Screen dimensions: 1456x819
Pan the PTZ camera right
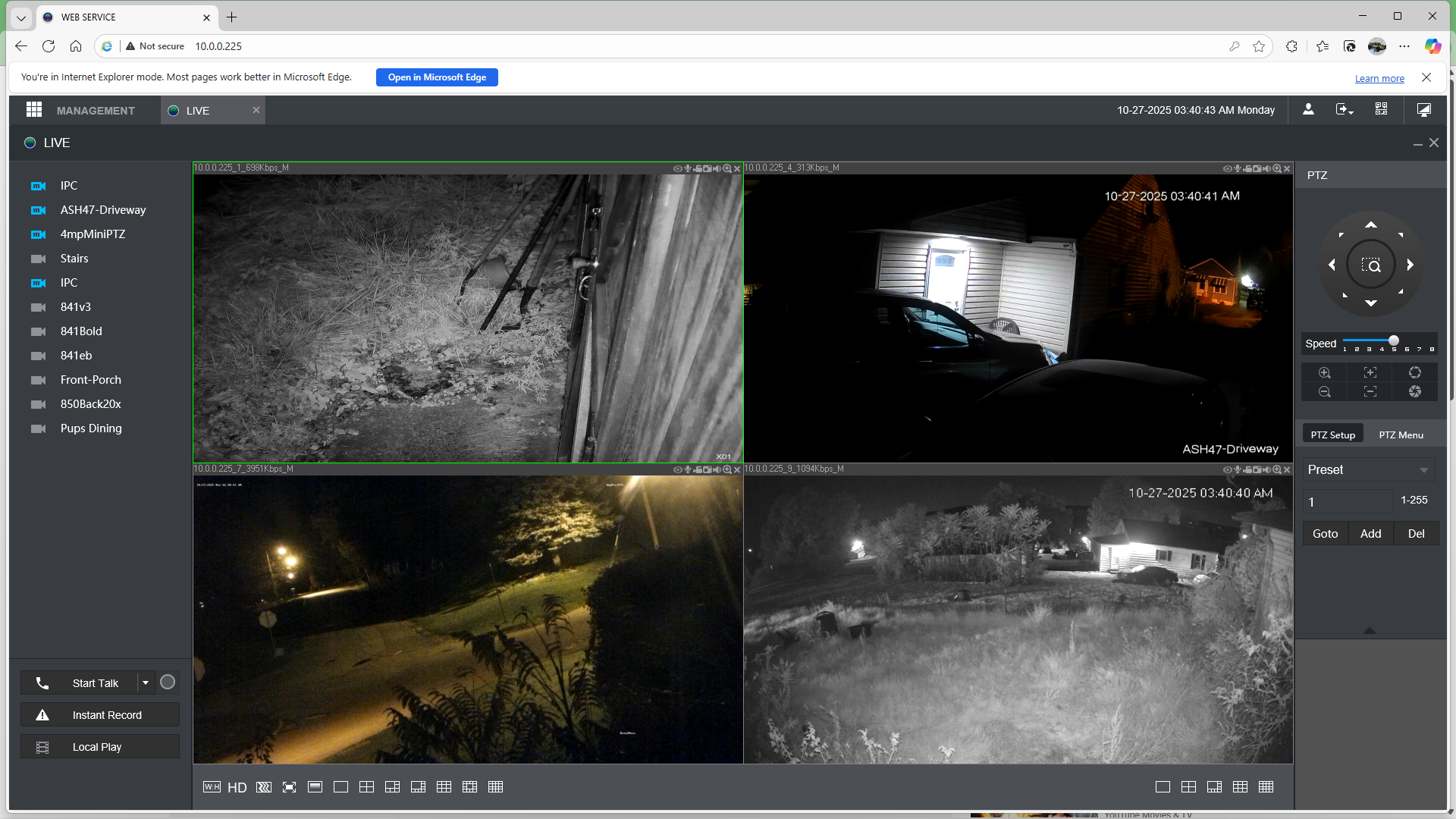(1410, 265)
